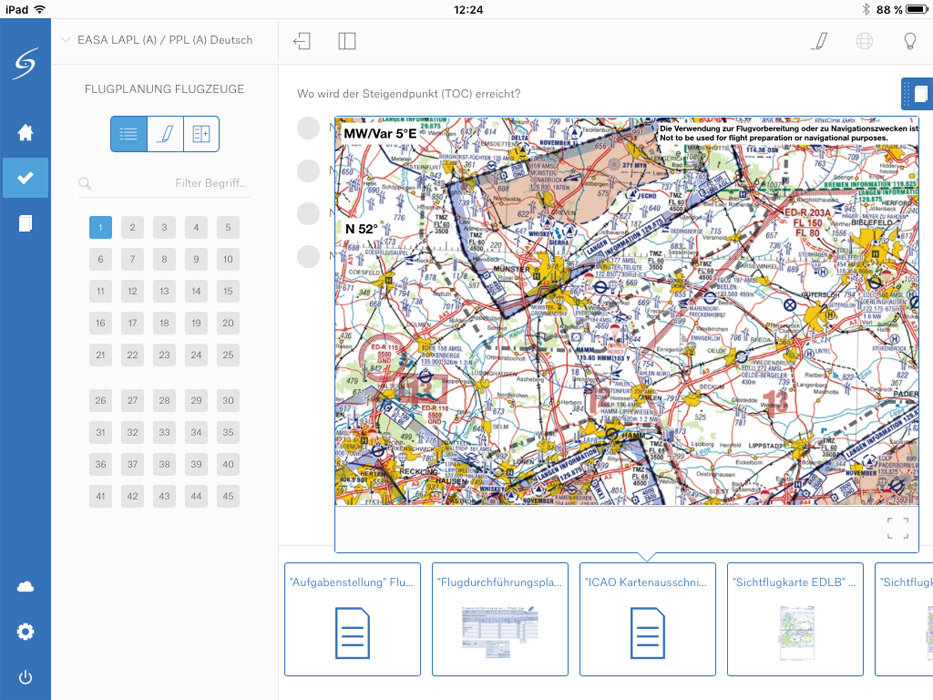The height and width of the screenshot is (700, 933).
Task: Go to question 33
Action: [x=164, y=432]
